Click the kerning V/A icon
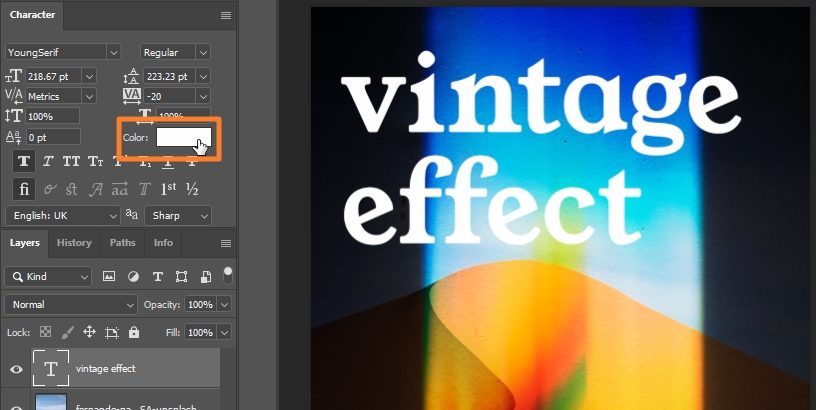 14,96
